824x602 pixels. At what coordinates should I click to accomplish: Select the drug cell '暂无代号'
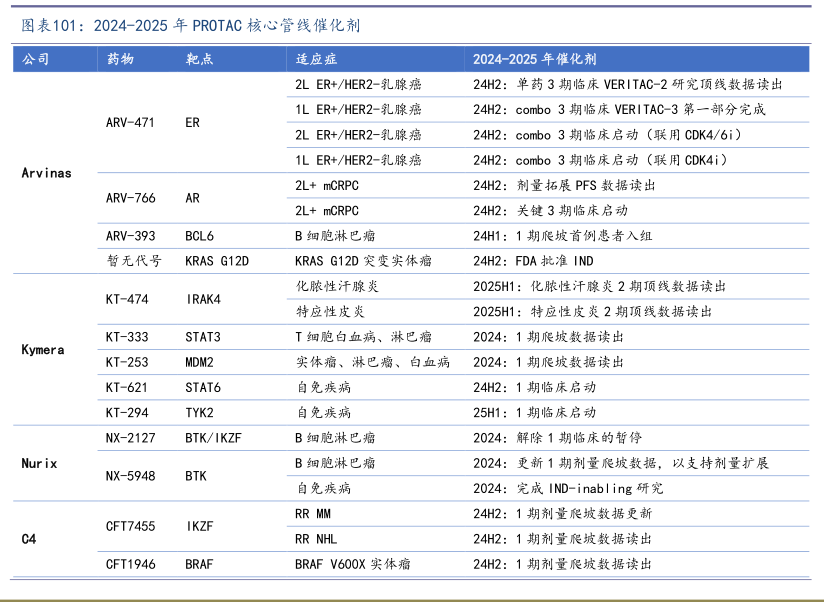point(134,261)
